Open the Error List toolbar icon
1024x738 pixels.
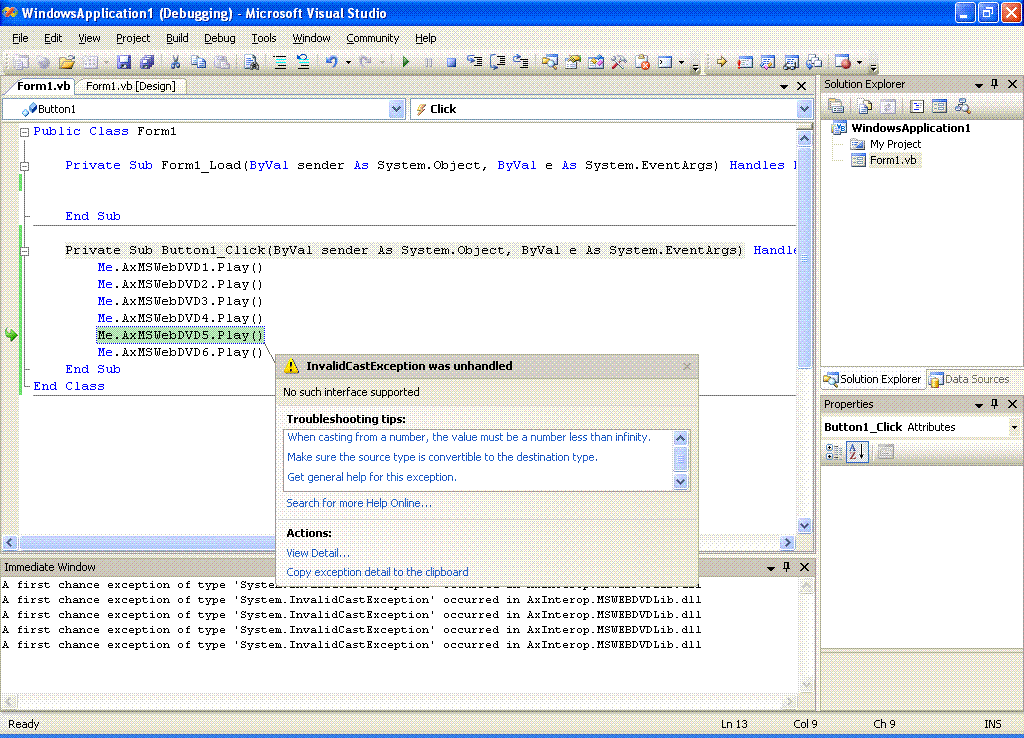click(643, 63)
